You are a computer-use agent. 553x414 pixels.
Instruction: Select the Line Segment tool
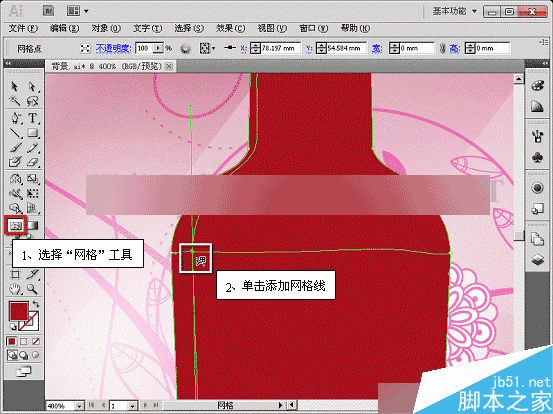[x=15, y=133]
